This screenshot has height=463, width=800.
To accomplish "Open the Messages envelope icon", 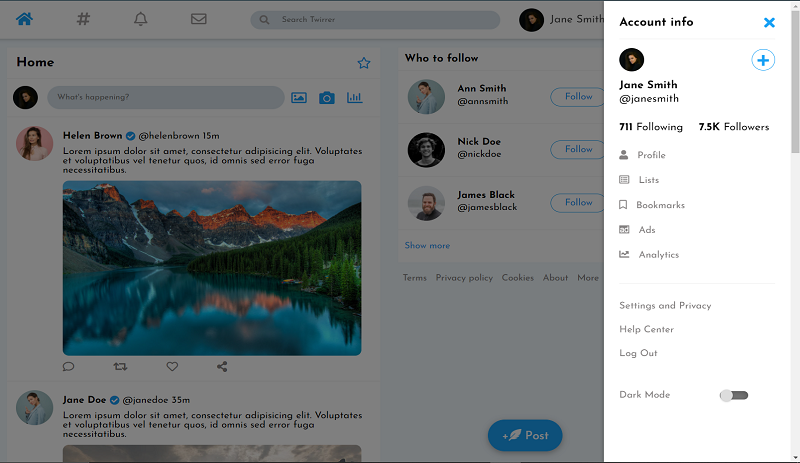I will (199, 19).
